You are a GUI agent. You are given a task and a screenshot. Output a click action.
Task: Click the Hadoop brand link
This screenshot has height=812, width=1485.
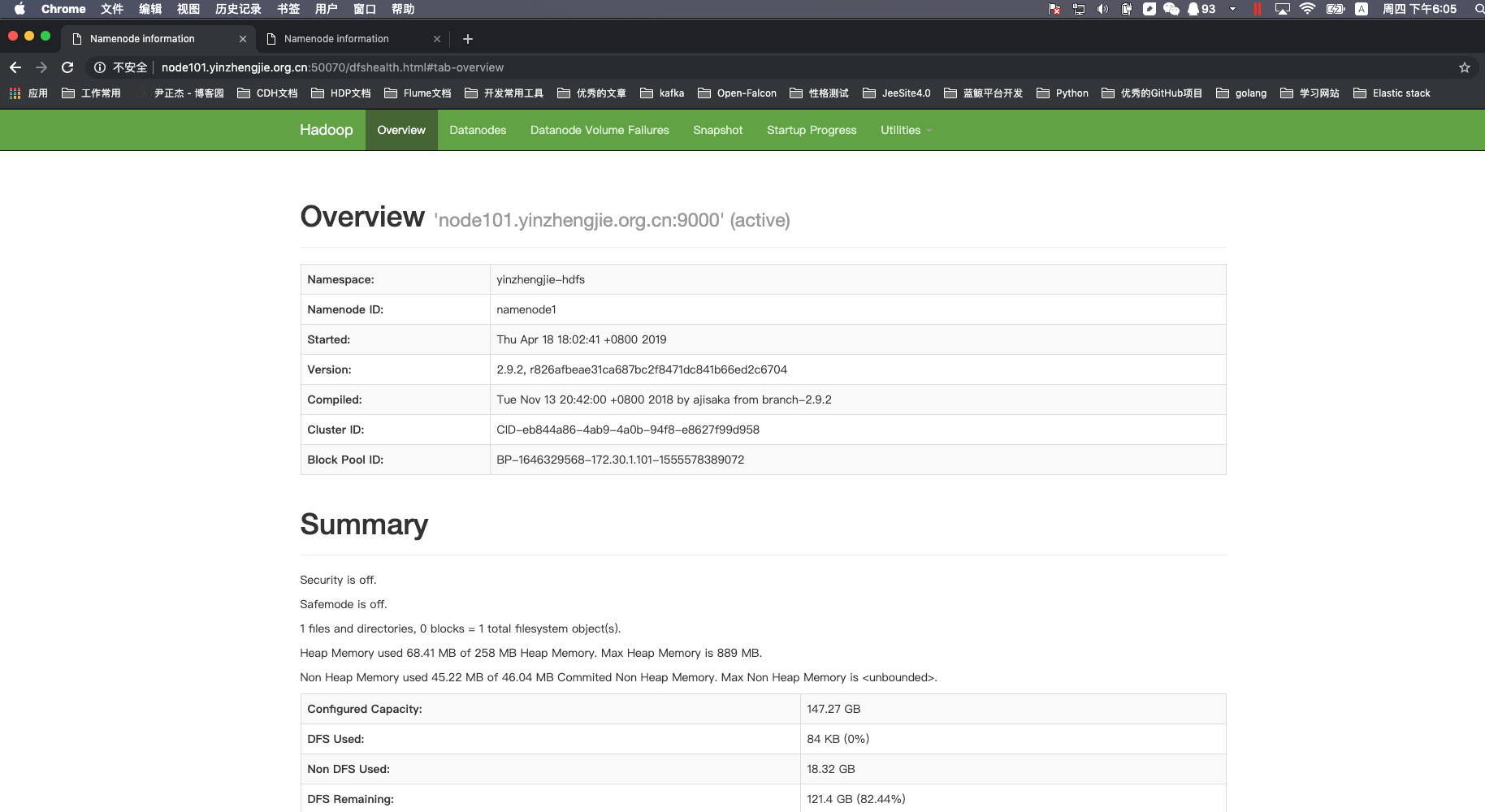(x=326, y=130)
